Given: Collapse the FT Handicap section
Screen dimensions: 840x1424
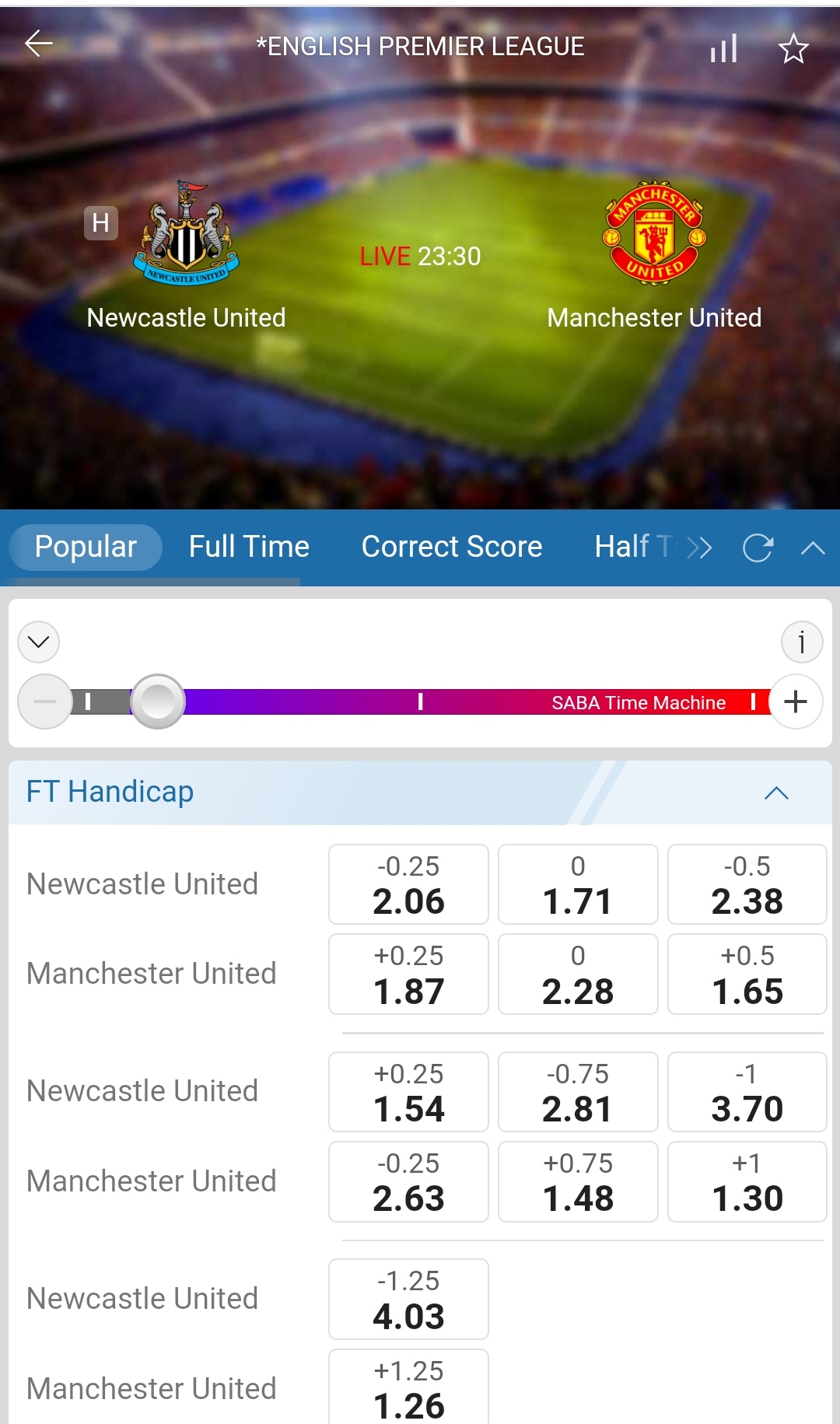Looking at the screenshot, I should pyautogui.click(x=776, y=793).
